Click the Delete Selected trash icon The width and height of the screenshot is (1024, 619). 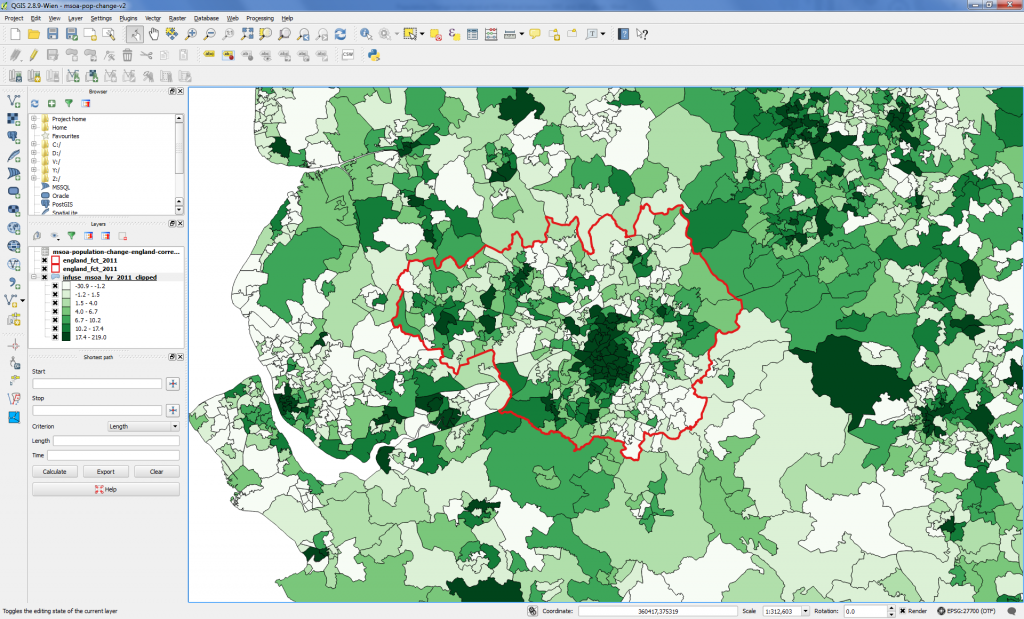[127, 56]
